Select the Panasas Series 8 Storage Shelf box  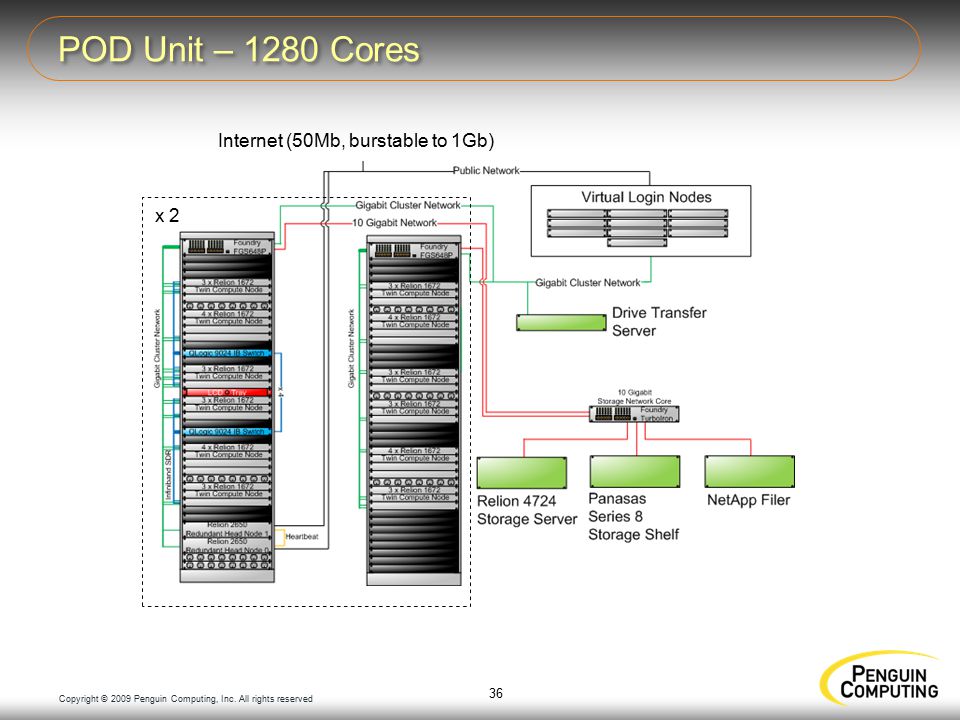635,471
